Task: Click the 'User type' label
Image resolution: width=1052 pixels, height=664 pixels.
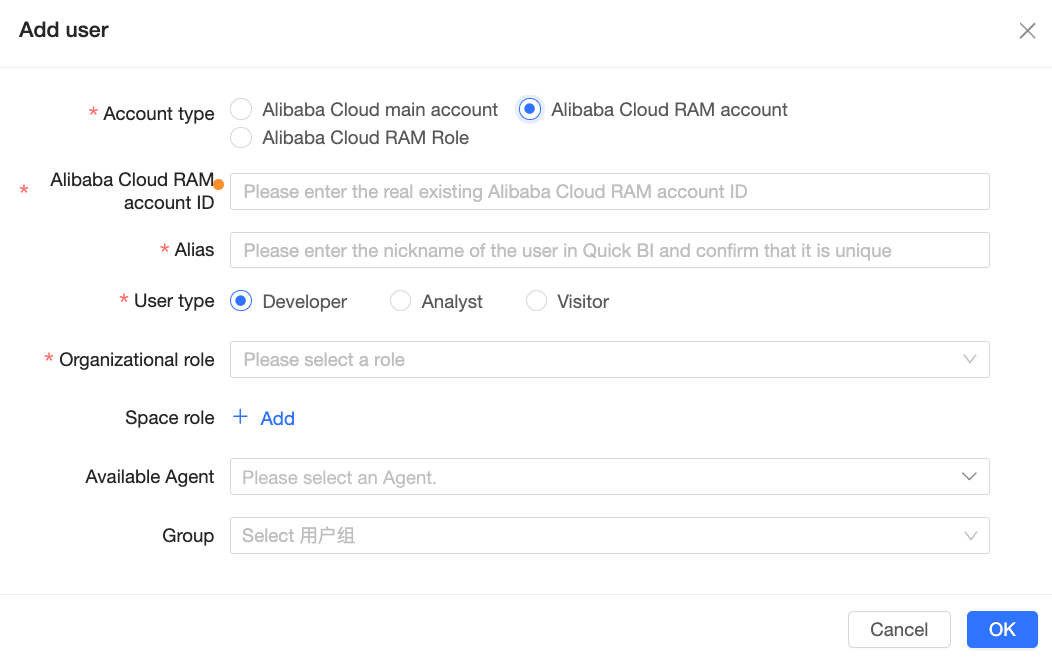Action: pyautogui.click(x=174, y=301)
